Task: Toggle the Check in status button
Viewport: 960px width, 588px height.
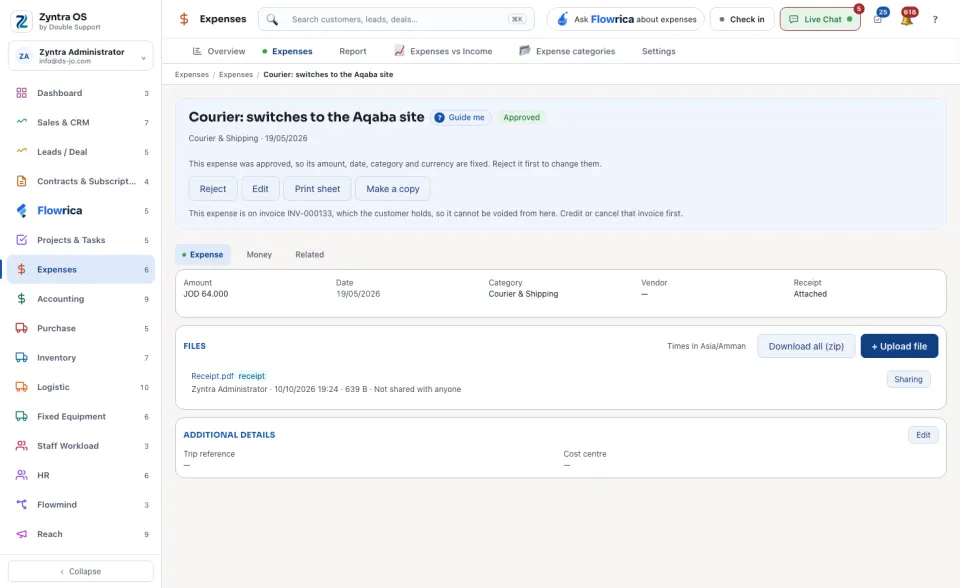Action: point(742,19)
